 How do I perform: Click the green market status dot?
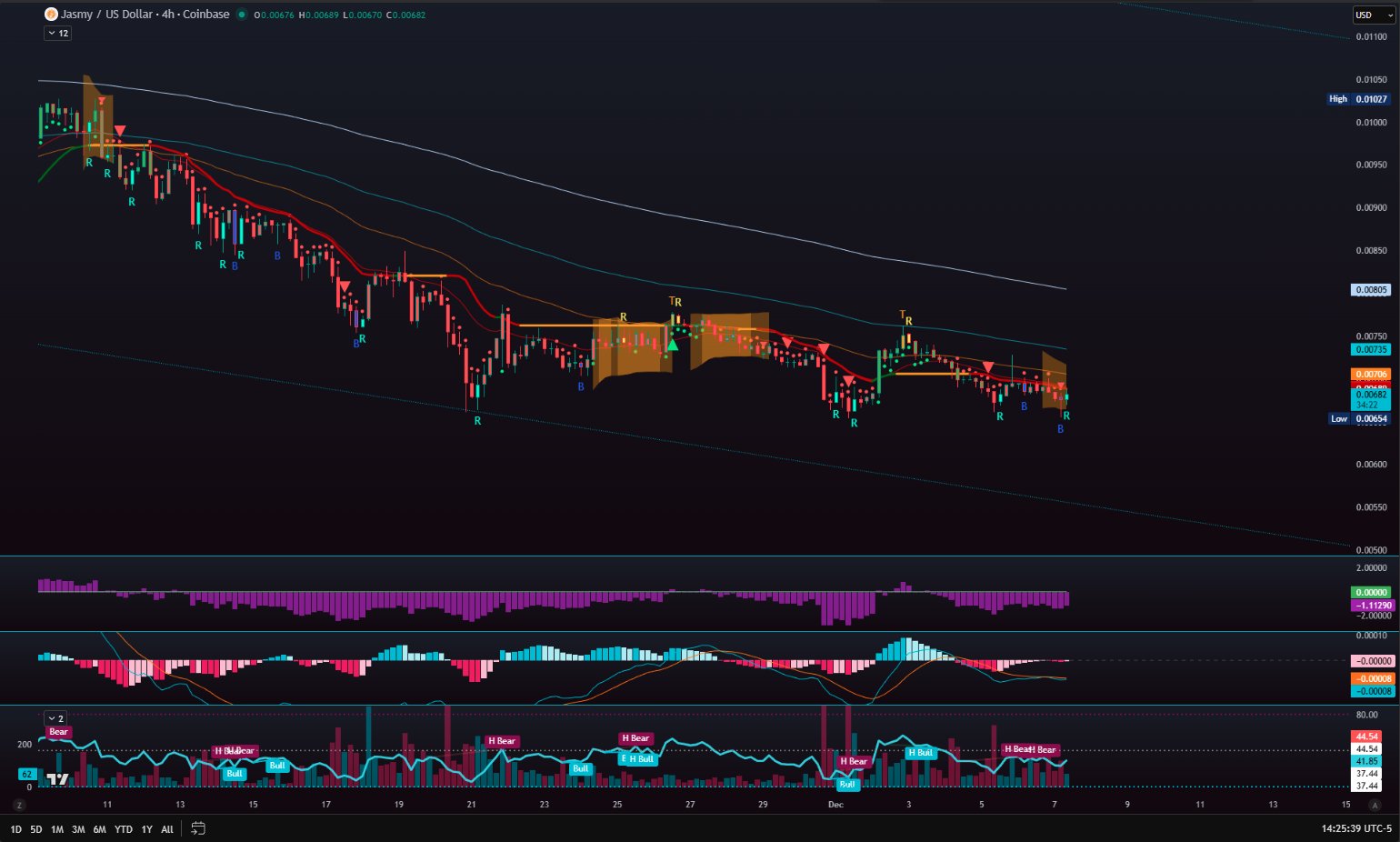pyautogui.click(x=241, y=15)
